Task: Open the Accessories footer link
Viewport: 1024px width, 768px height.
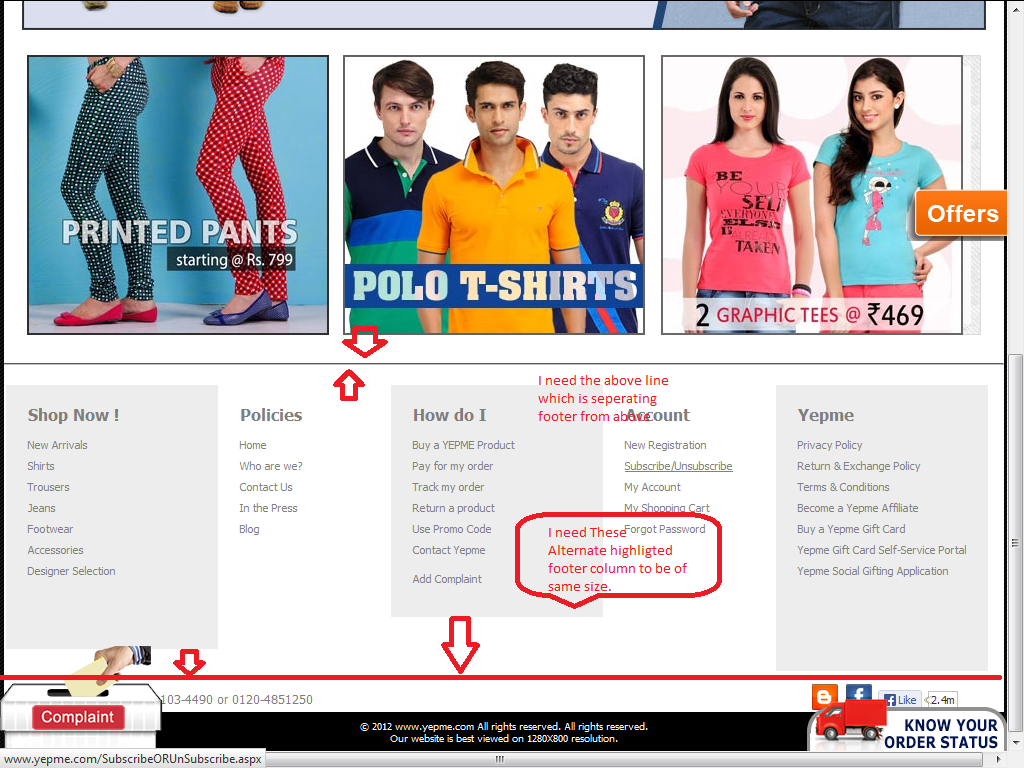Action: click(55, 550)
